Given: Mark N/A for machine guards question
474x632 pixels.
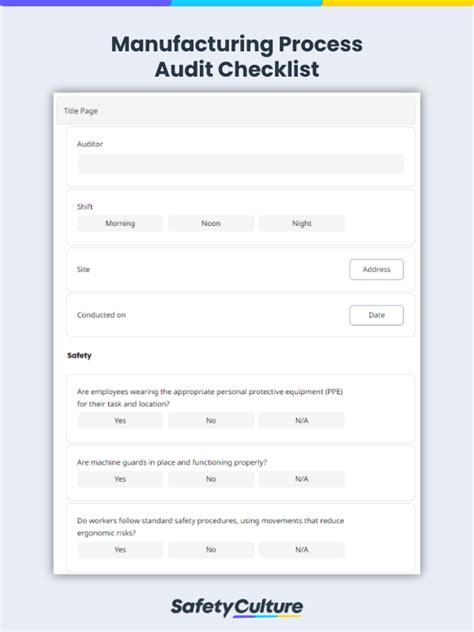Looking at the screenshot, I should pos(301,479).
